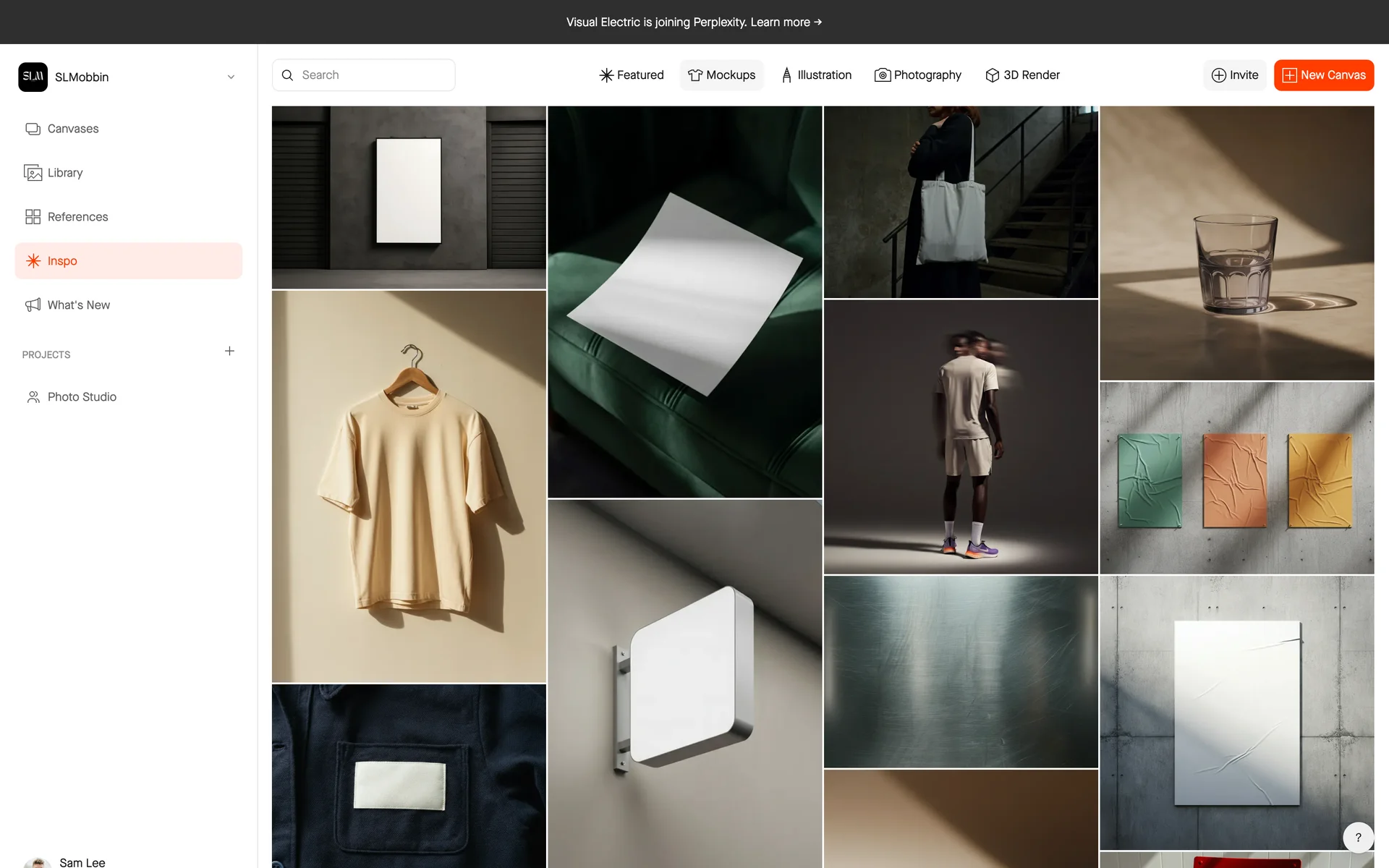The width and height of the screenshot is (1389, 868).
Task: Show the Photography category
Action: tap(917, 75)
